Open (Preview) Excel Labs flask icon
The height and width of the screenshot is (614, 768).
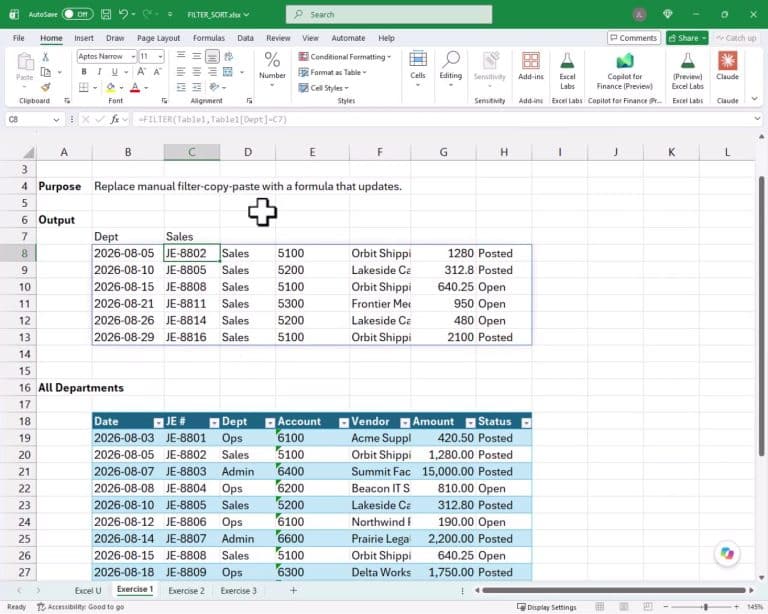[x=688, y=60]
